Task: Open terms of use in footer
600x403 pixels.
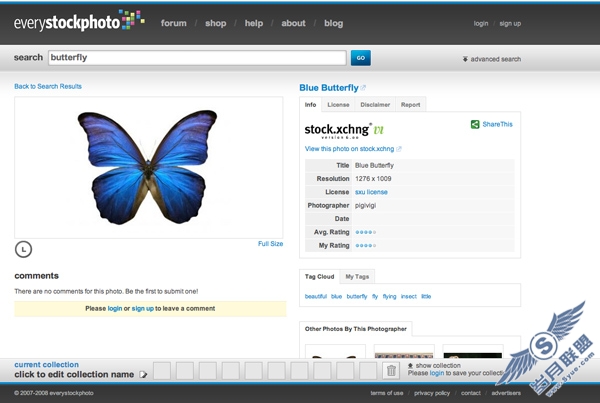Action: tap(386, 393)
